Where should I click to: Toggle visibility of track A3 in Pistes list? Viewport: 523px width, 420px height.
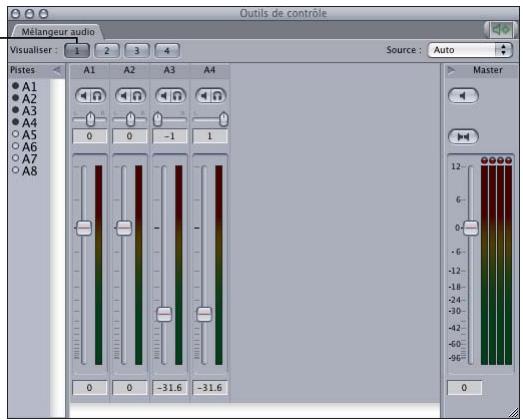point(15,110)
